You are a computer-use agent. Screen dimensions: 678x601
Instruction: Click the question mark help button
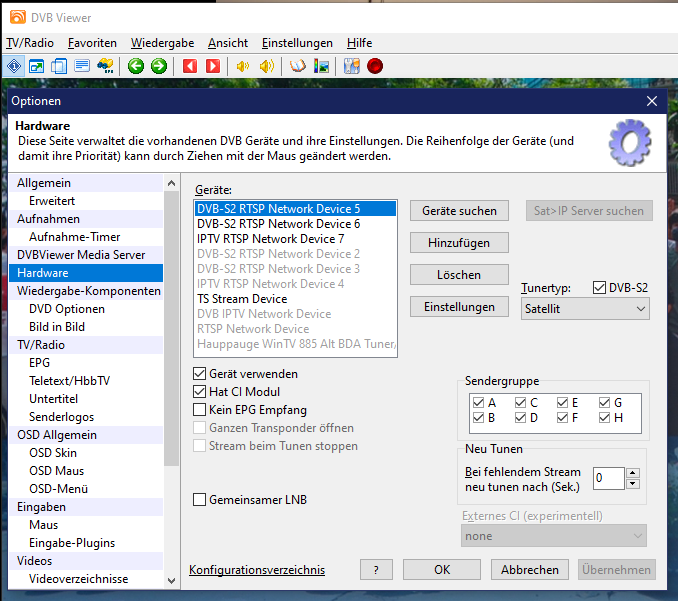pyautogui.click(x=376, y=569)
